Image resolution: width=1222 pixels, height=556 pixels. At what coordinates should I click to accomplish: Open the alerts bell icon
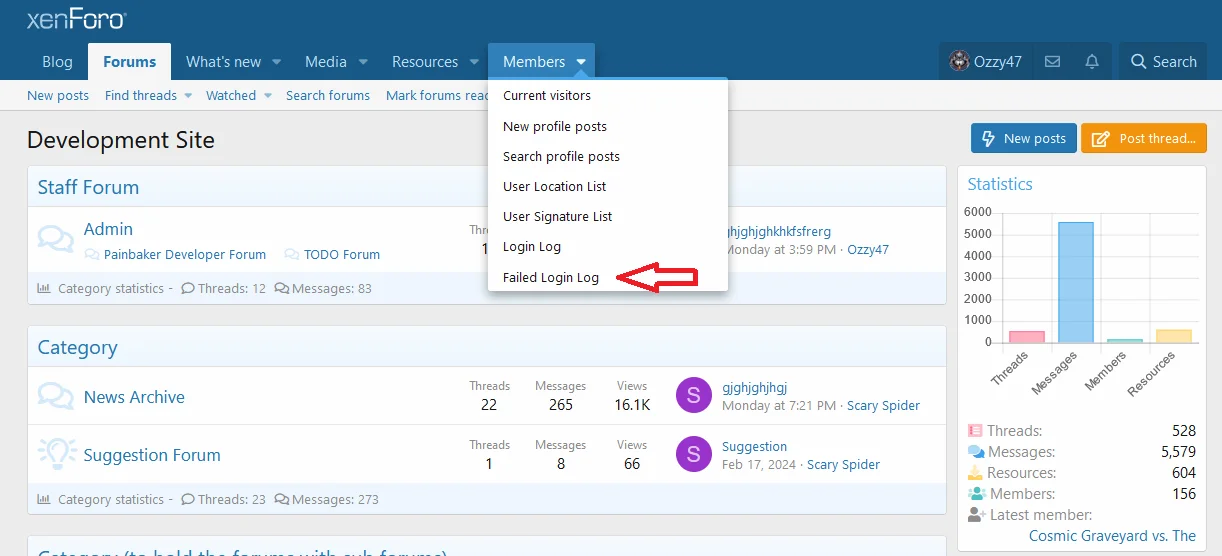click(x=1092, y=62)
